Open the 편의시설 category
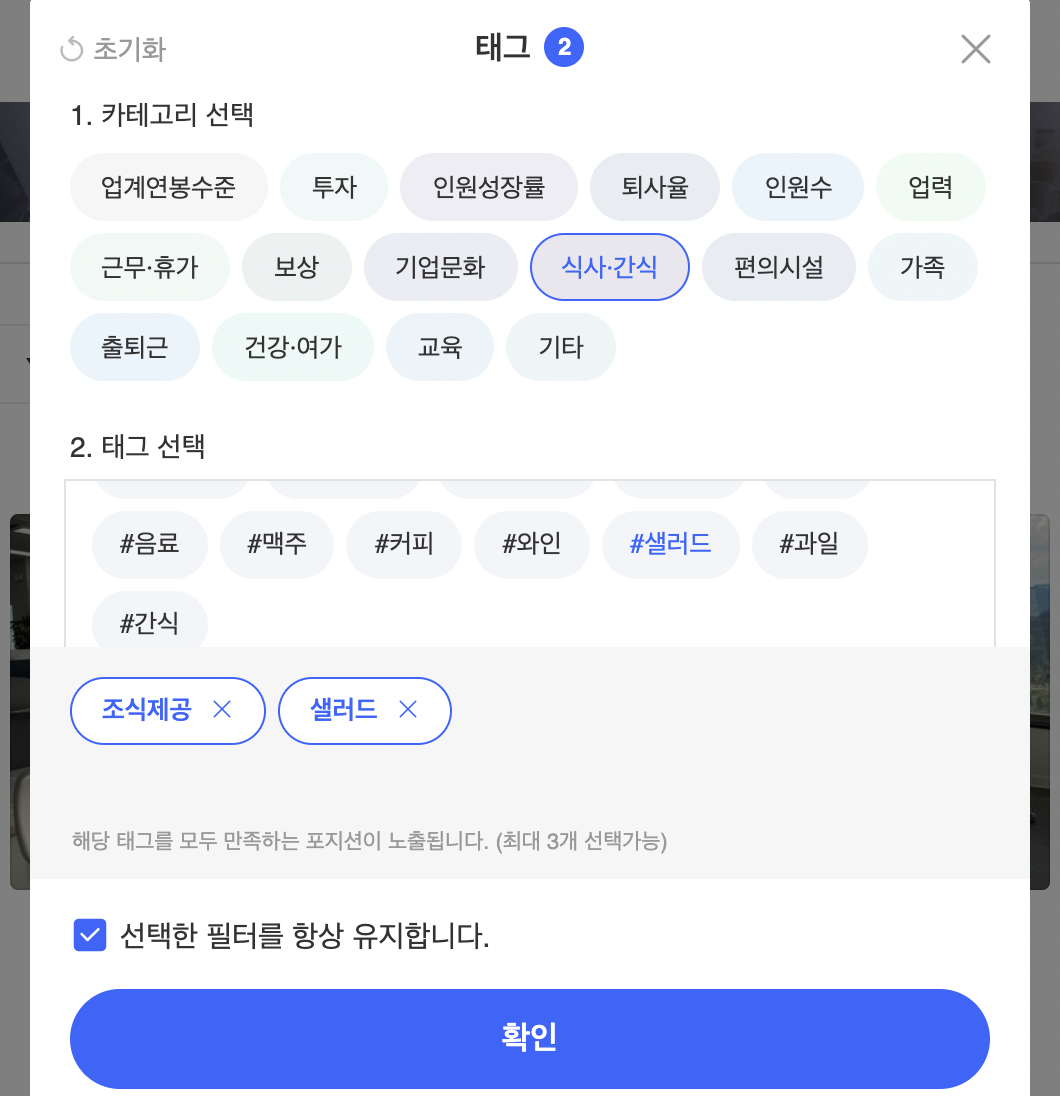1060x1096 pixels. 778,267
